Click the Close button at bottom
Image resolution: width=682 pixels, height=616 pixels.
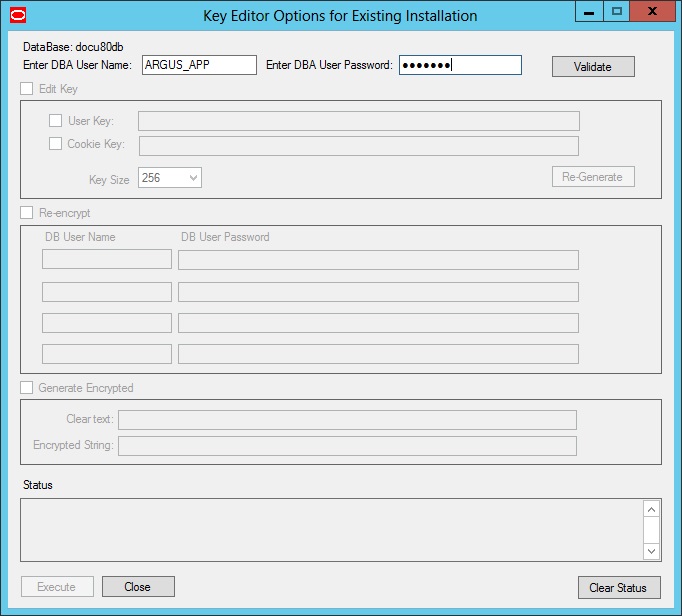tap(138, 587)
